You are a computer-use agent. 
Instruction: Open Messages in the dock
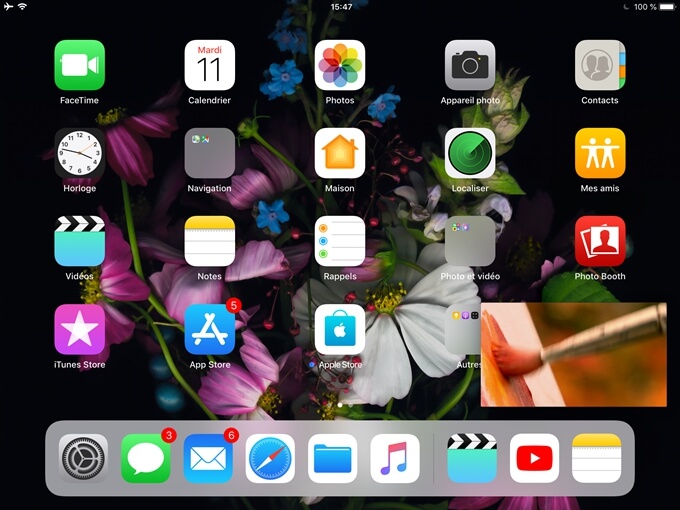[x=146, y=458]
